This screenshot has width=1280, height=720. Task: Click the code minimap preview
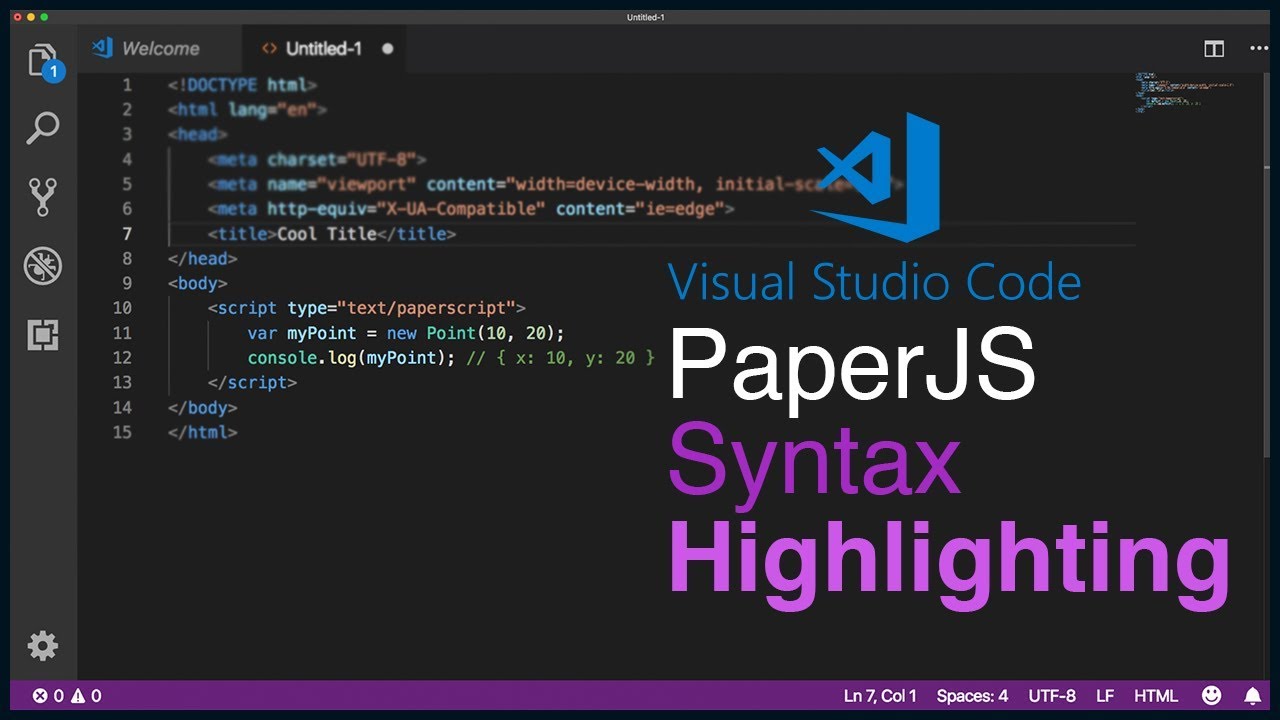(1184, 91)
